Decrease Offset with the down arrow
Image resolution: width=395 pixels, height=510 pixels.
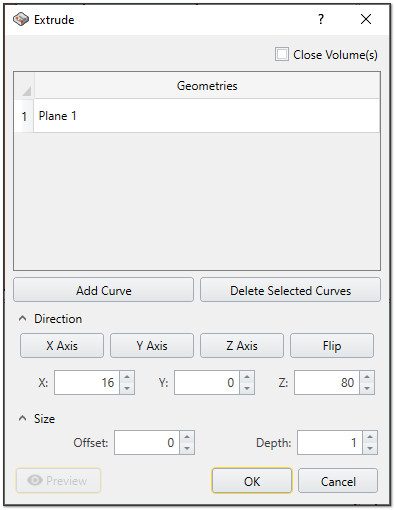point(187,448)
